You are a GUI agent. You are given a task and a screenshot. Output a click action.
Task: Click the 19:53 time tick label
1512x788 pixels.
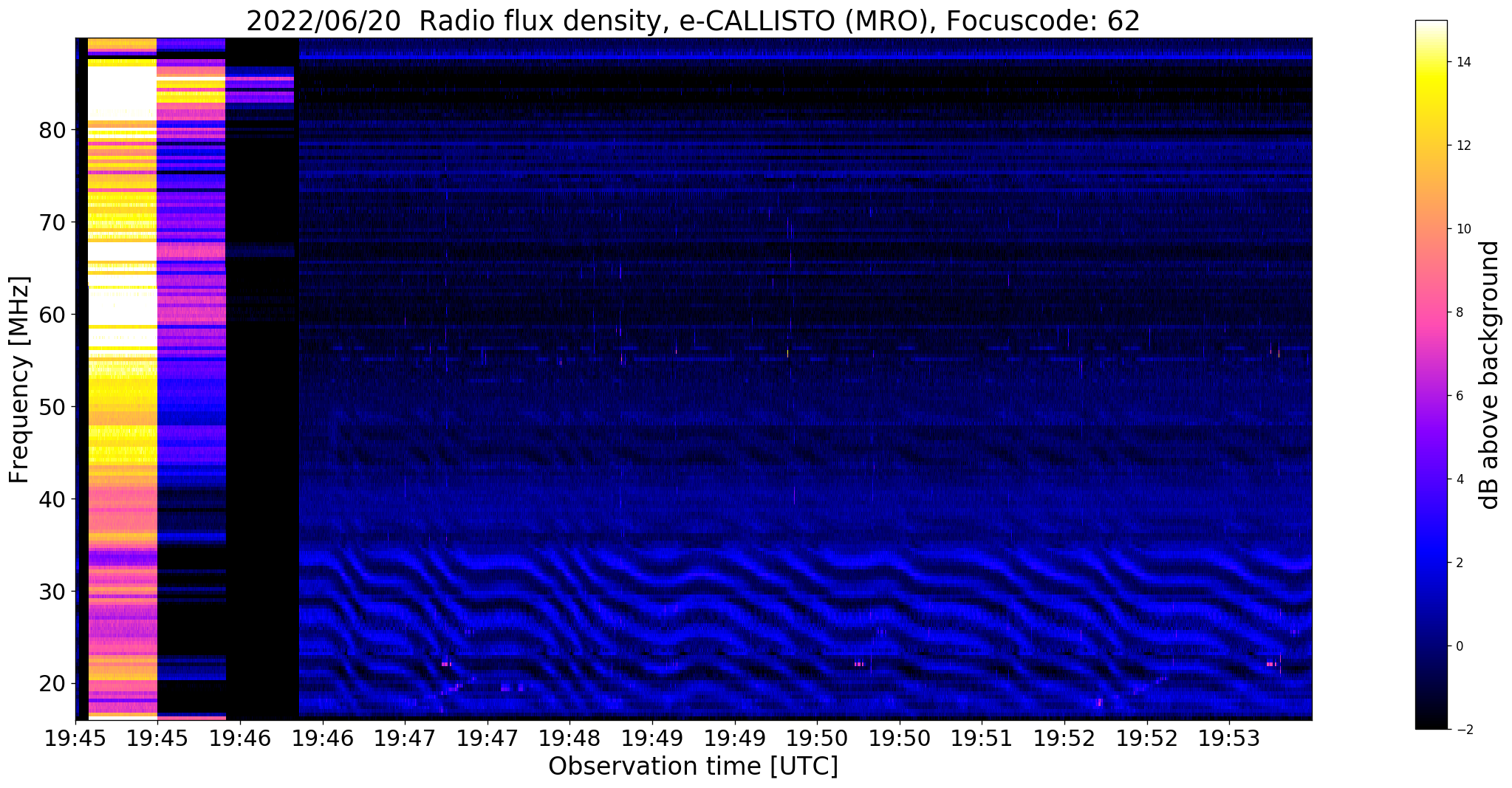pyautogui.click(x=1229, y=738)
